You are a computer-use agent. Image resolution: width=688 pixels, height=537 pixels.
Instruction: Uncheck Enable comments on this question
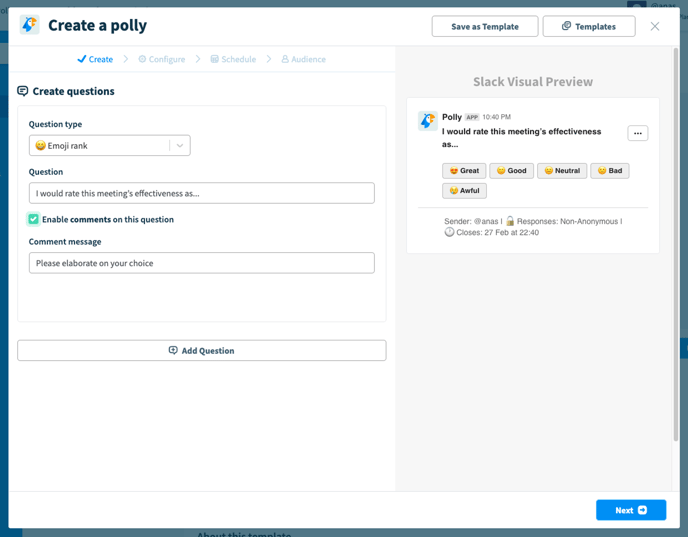point(33,219)
